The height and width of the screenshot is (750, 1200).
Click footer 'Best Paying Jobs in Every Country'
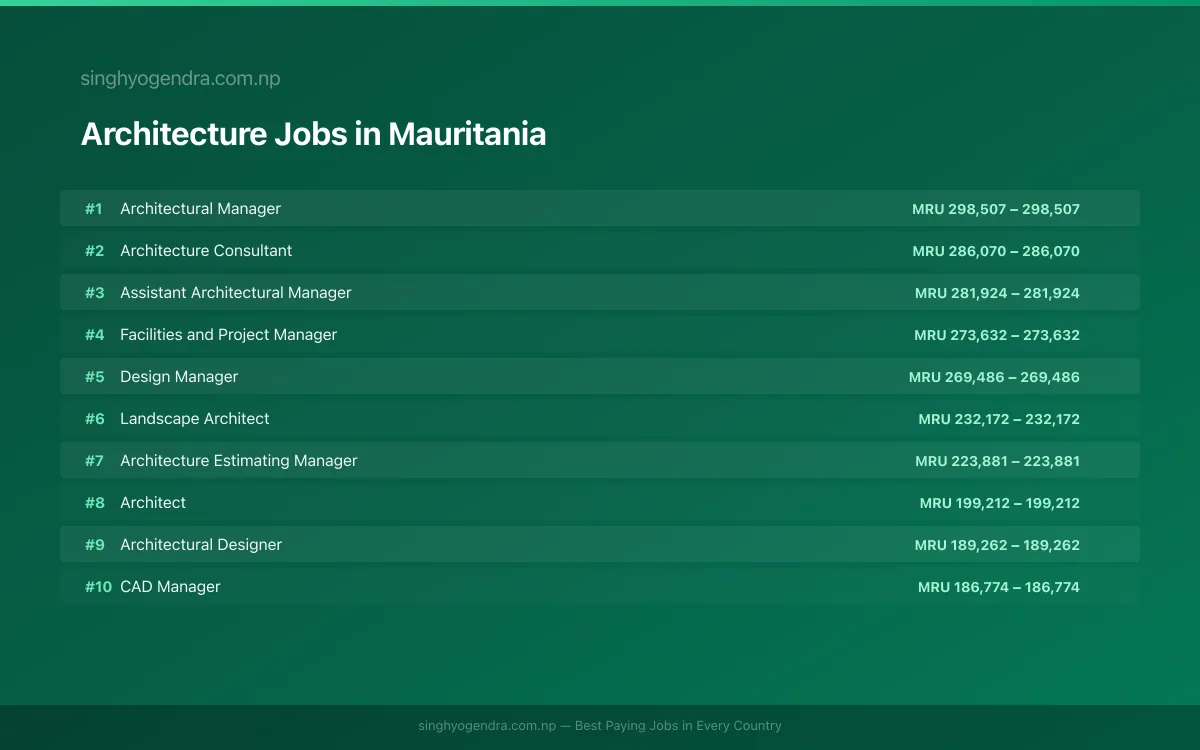pyautogui.click(x=678, y=726)
